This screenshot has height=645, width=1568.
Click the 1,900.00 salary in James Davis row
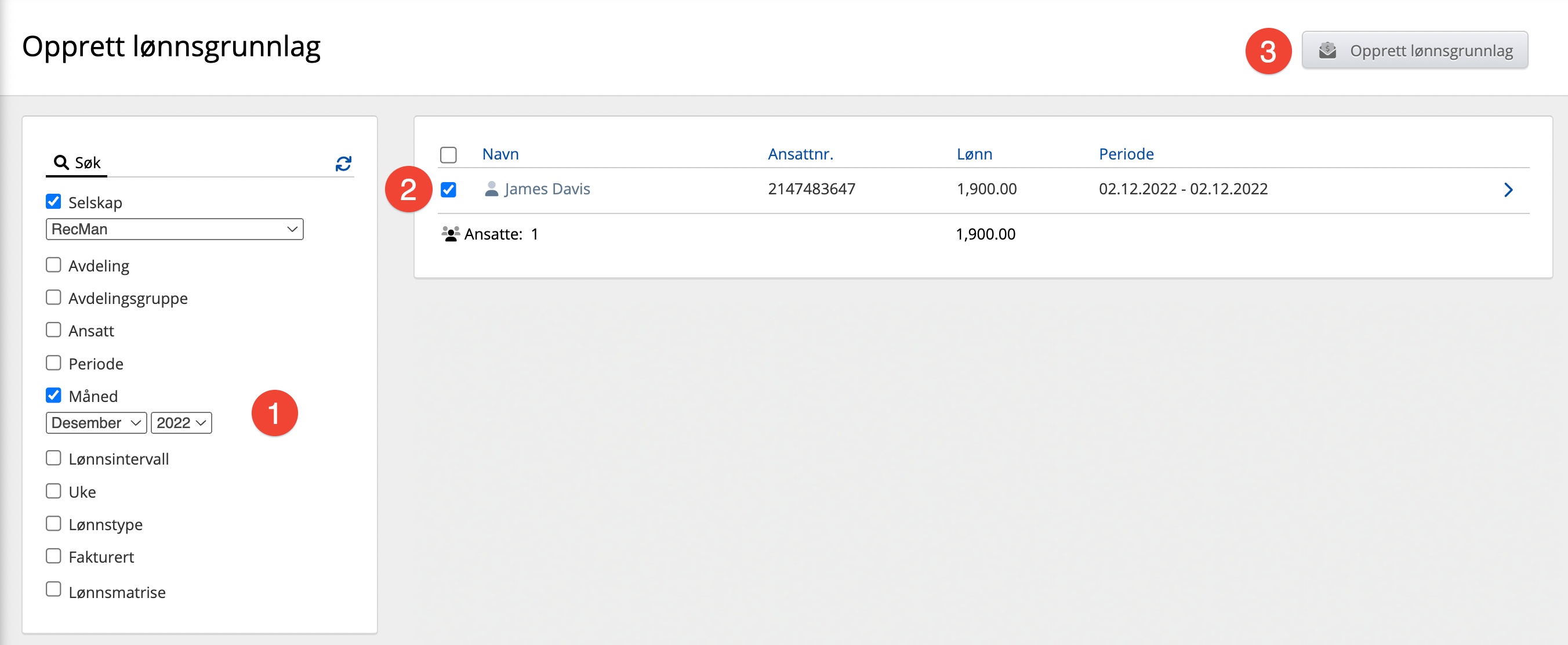tap(987, 189)
